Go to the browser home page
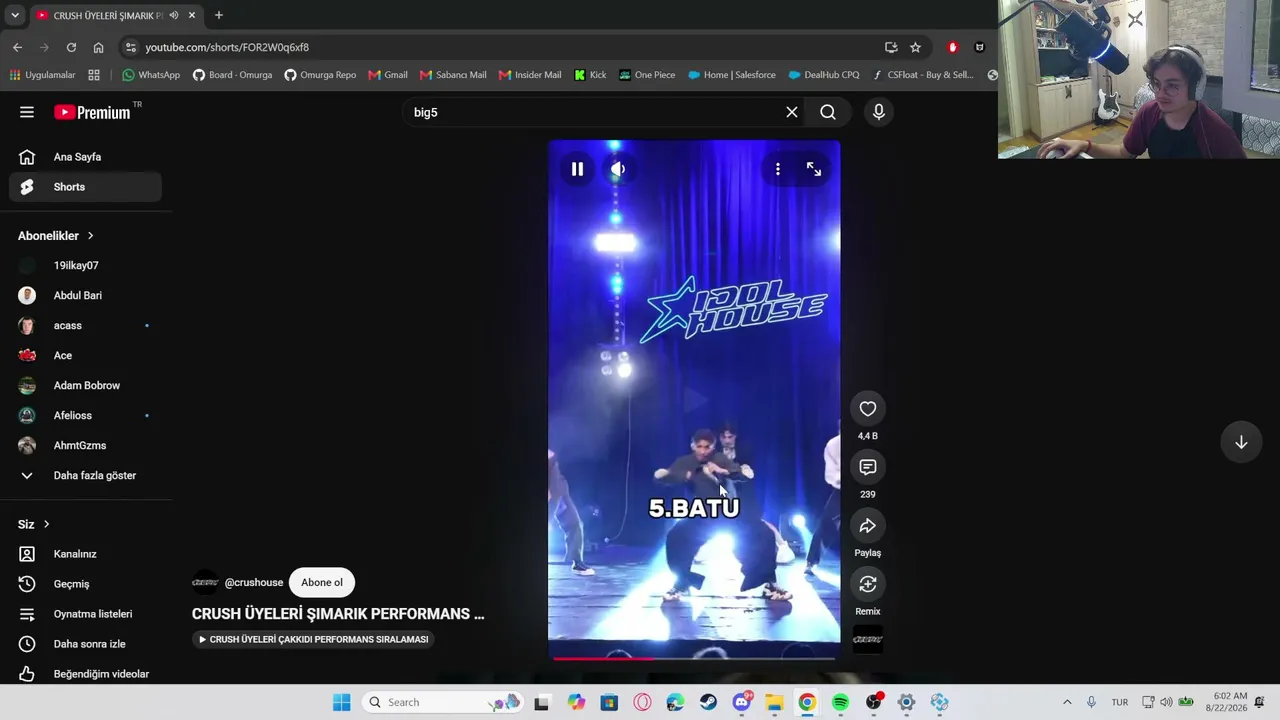 (98, 47)
